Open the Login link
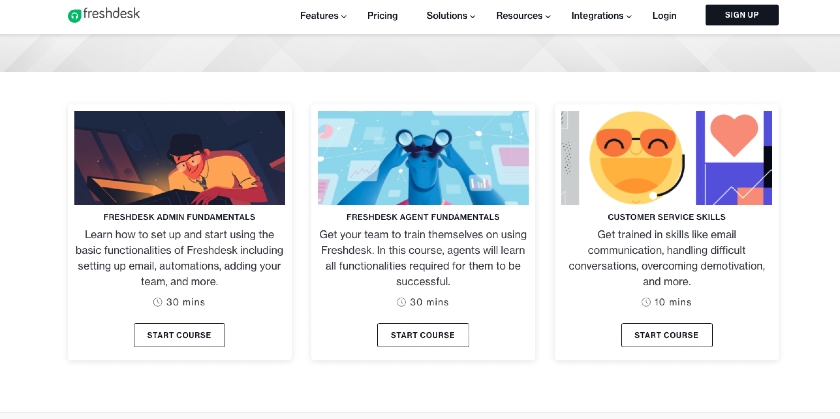This screenshot has width=840, height=419. pyautogui.click(x=664, y=16)
